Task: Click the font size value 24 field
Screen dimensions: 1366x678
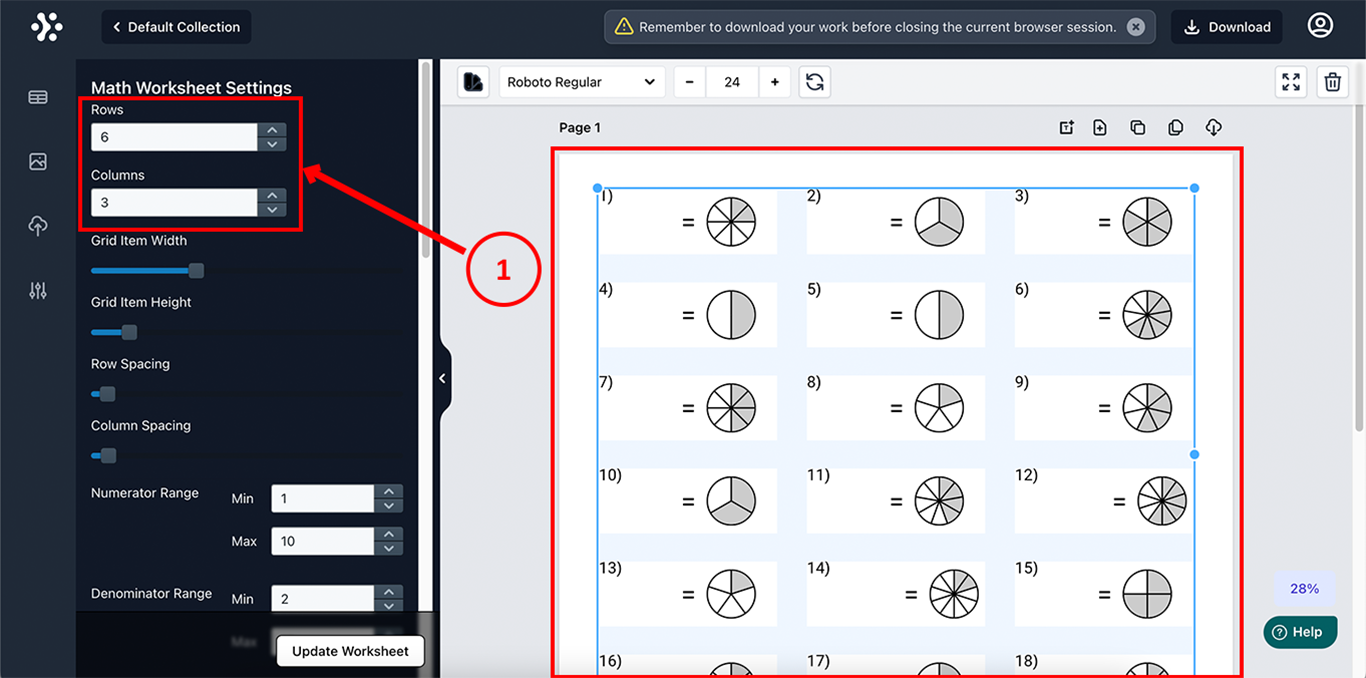Action: [732, 82]
